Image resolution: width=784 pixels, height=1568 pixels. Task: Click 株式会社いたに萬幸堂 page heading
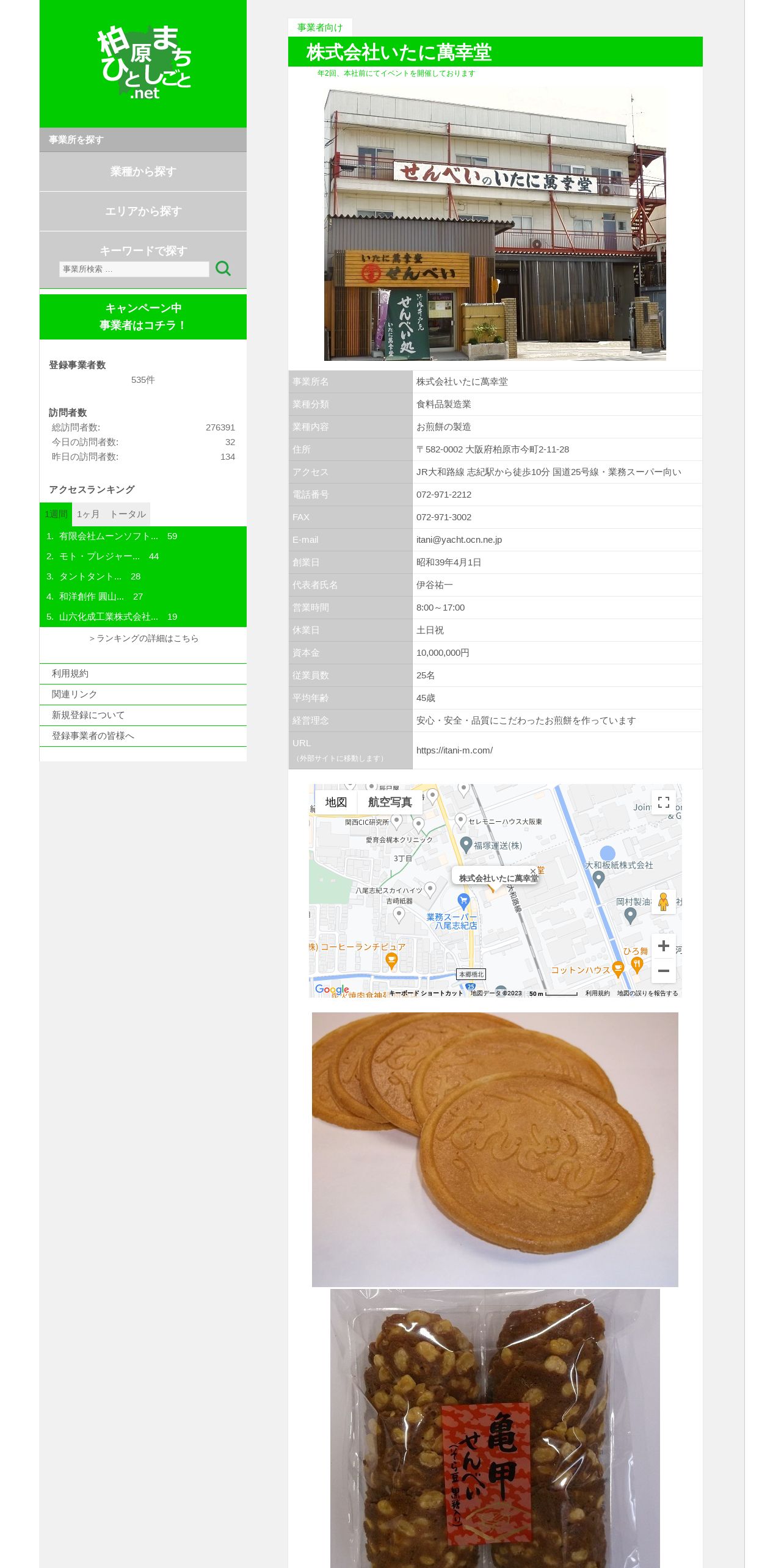(399, 53)
